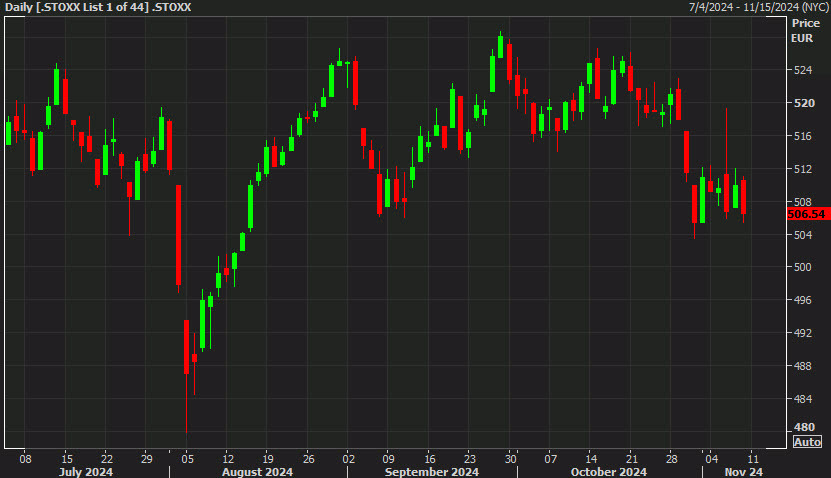Click the date tick '22' in July
The height and width of the screenshot is (478, 831).
click(x=107, y=459)
